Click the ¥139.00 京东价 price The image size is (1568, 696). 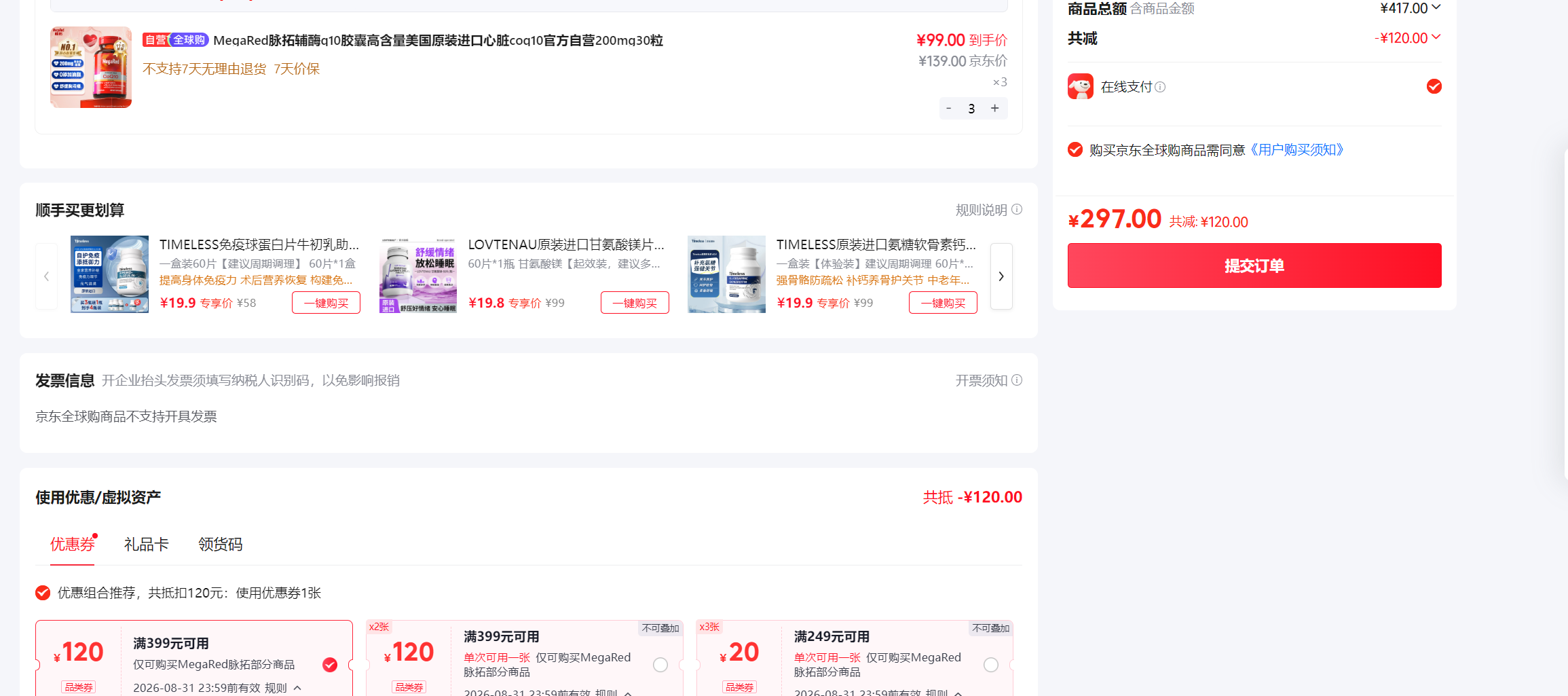963,61
